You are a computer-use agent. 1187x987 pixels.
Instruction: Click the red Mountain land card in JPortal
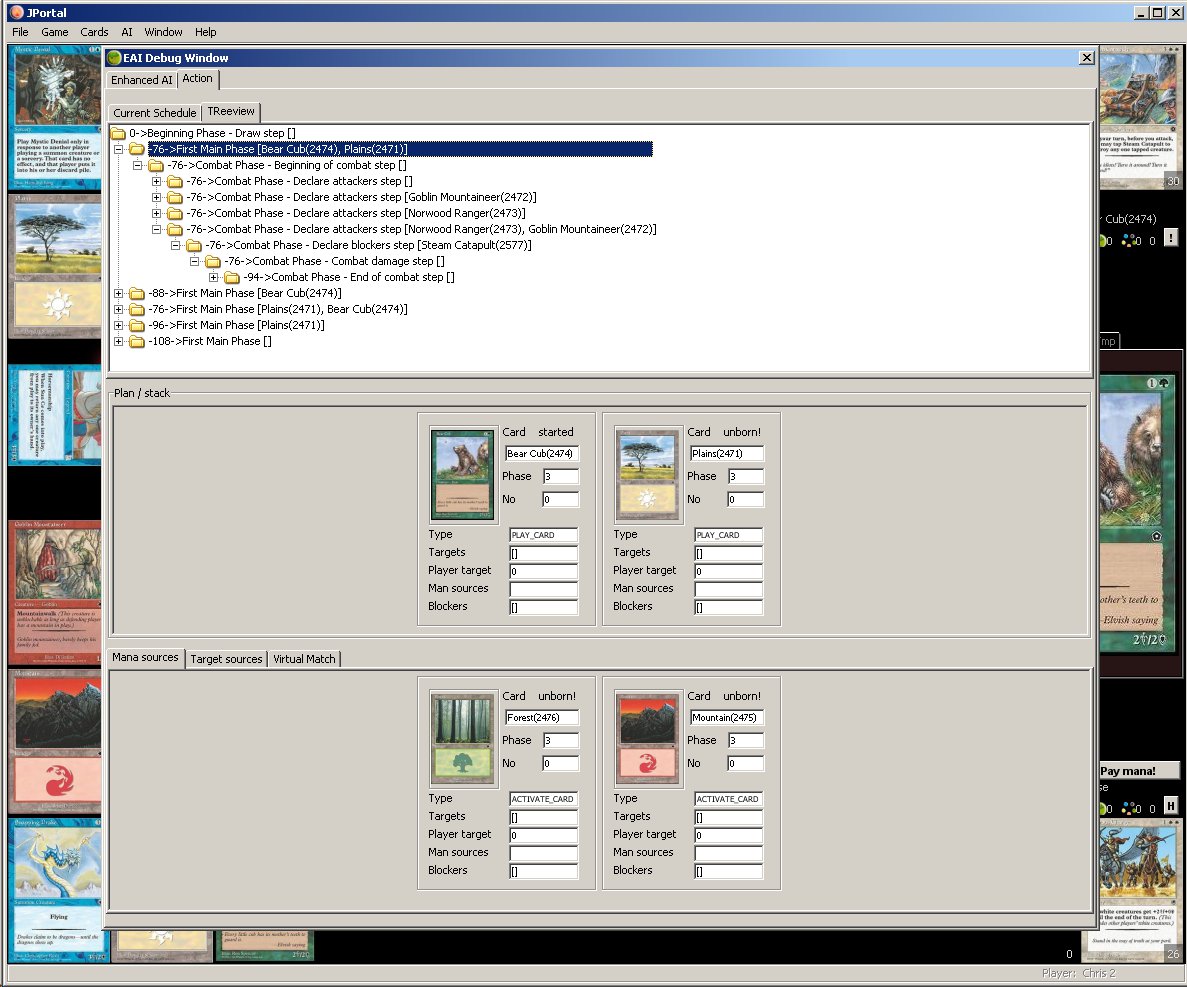click(x=56, y=742)
